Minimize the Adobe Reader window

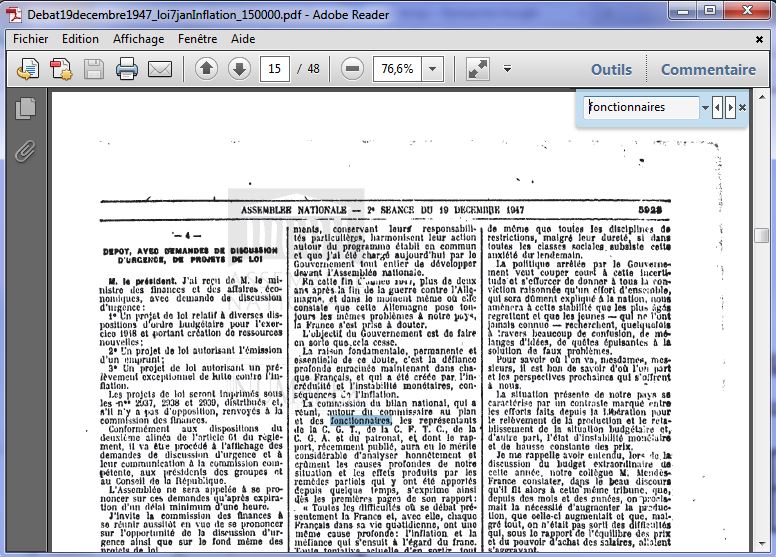683,10
